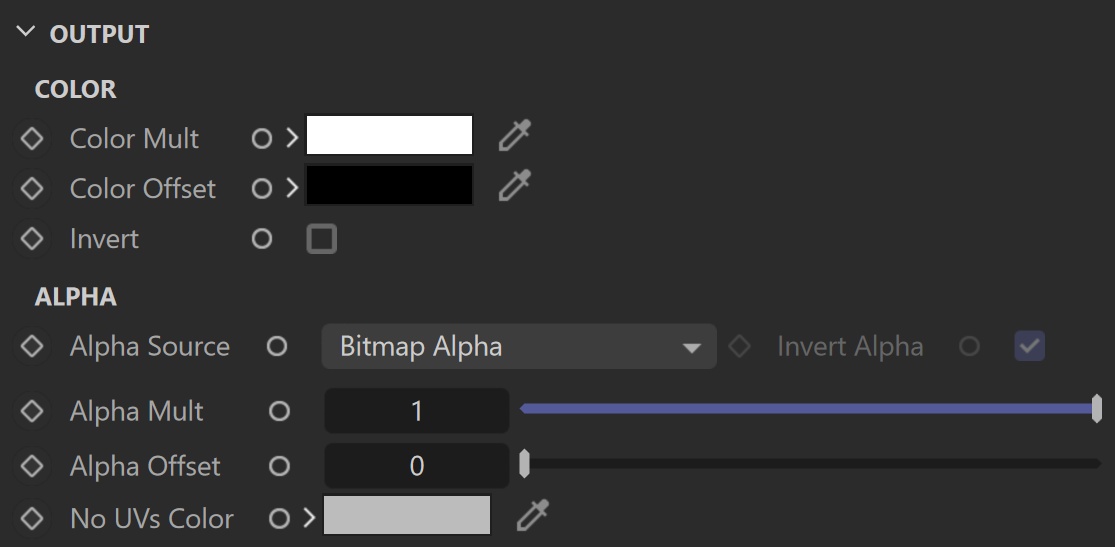Toggle the Invert Alpha checkbox
The height and width of the screenshot is (547, 1115).
tap(1029, 346)
